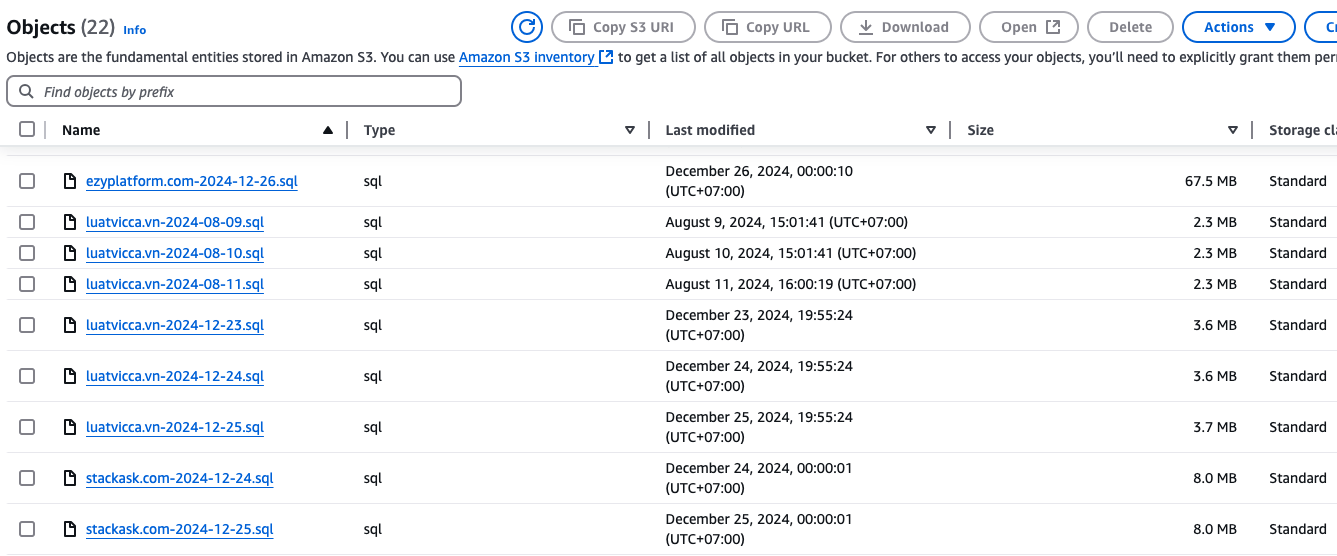1337x556 pixels.
Task: Click file icon beside luatvicca.vn-2024-12-23.sql
Action: tap(70, 325)
